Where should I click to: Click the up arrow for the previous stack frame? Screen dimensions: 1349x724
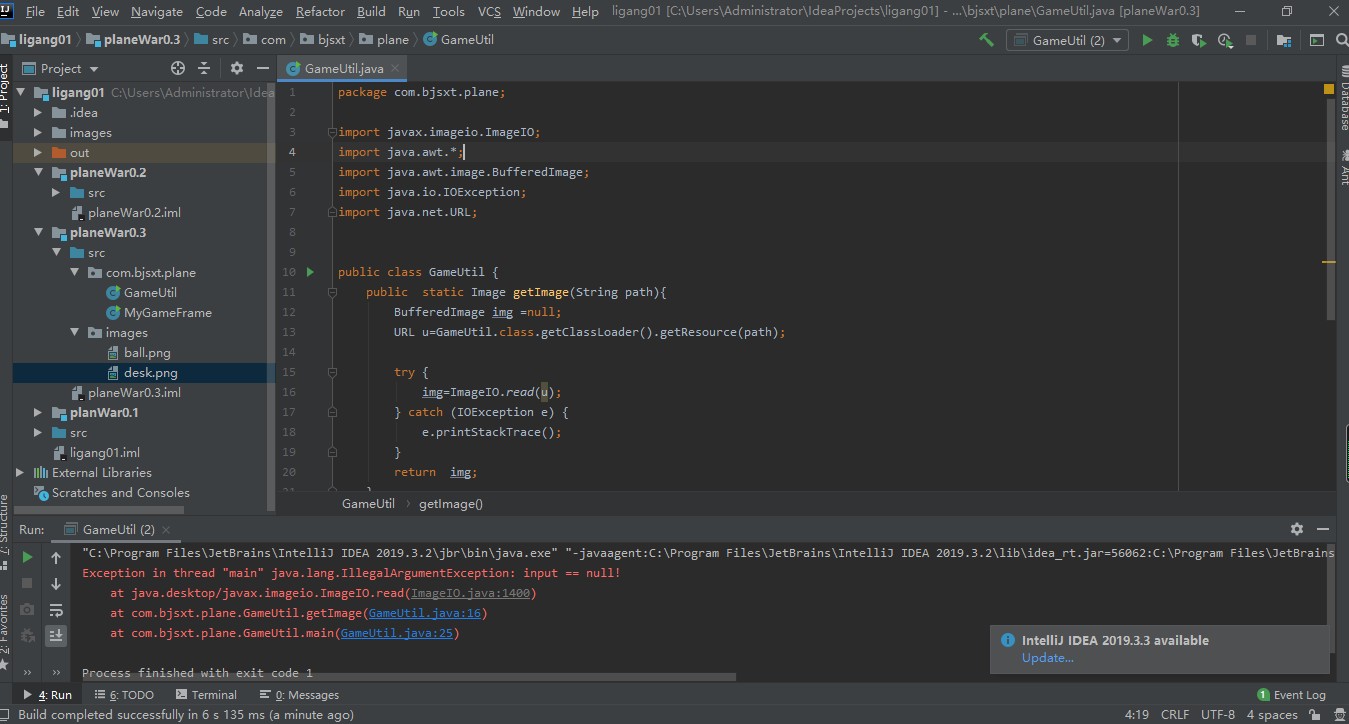(56, 557)
